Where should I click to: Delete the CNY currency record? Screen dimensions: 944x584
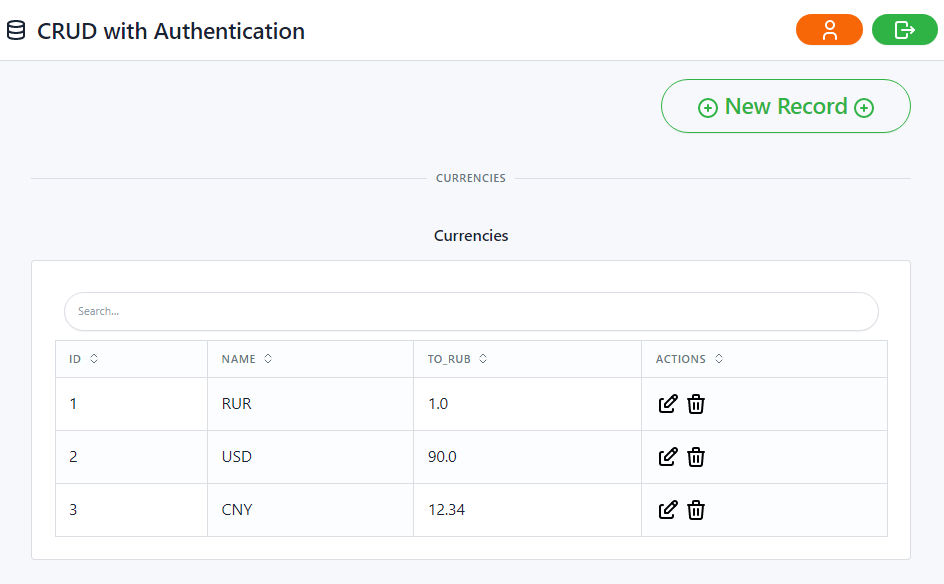point(696,510)
